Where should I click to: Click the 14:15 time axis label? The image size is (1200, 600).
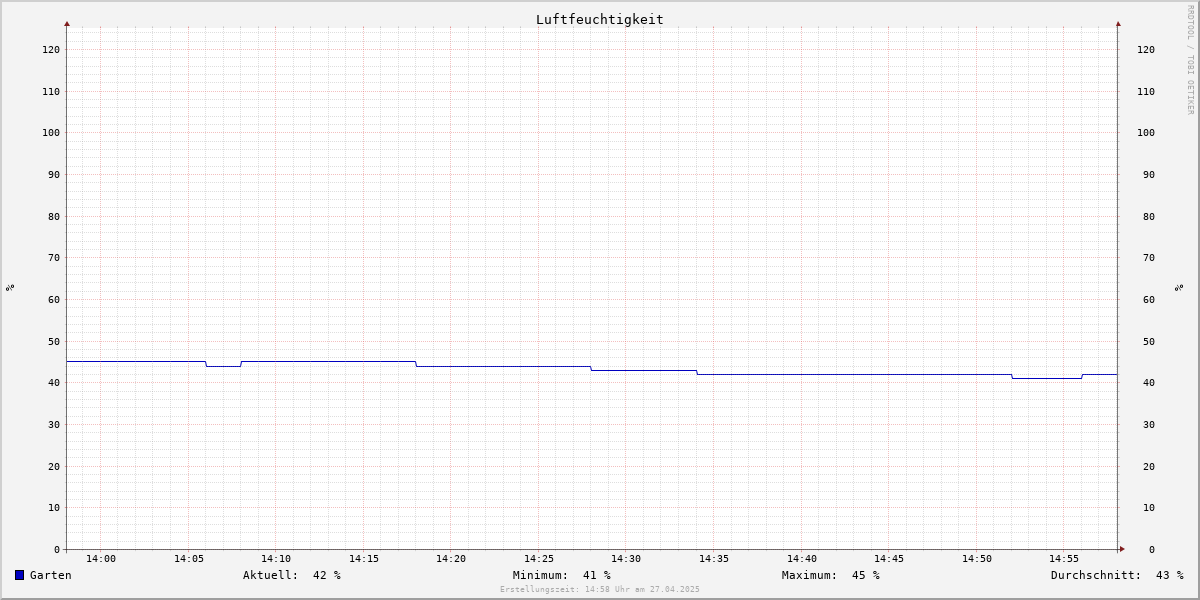364,559
